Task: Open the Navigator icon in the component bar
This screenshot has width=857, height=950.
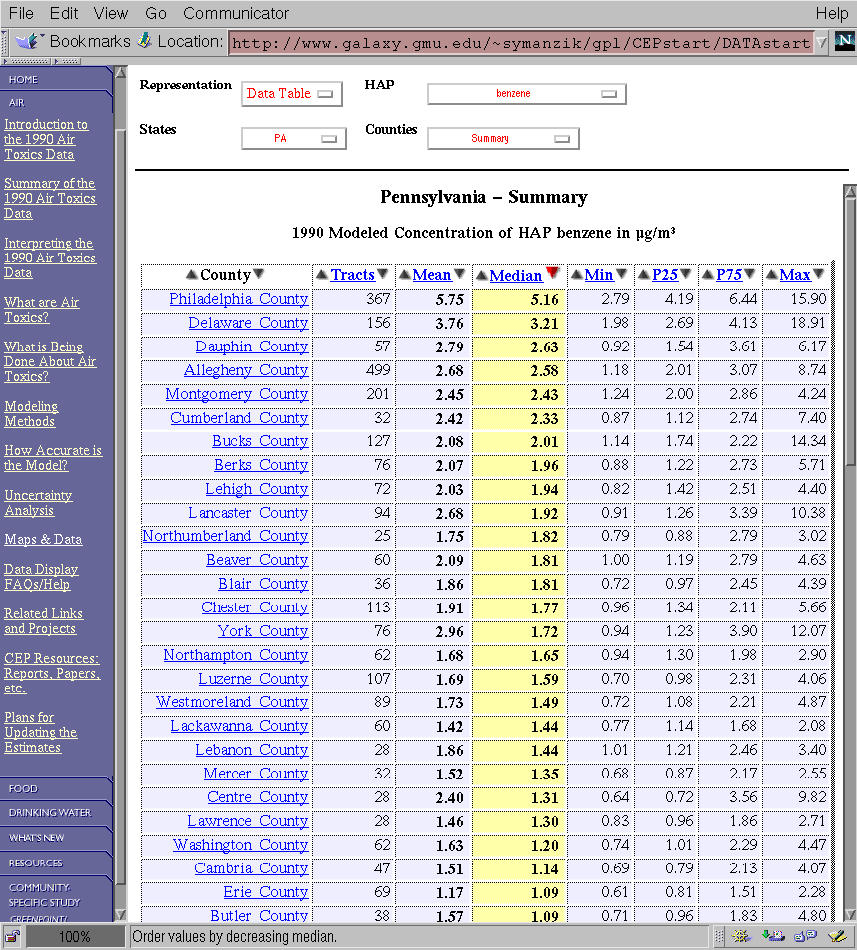Action: pos(741,936)
